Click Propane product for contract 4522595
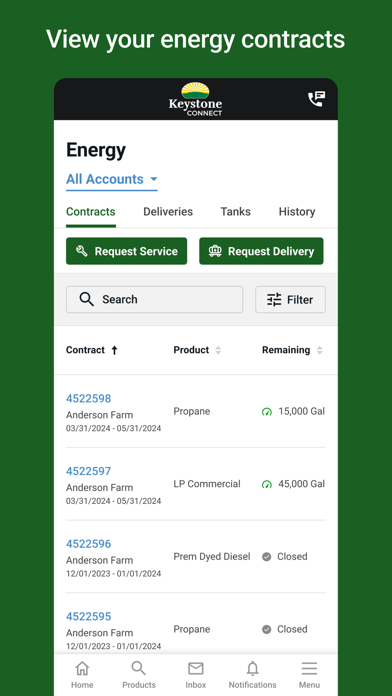Screen dimensions: 392x696 (192, 629)
